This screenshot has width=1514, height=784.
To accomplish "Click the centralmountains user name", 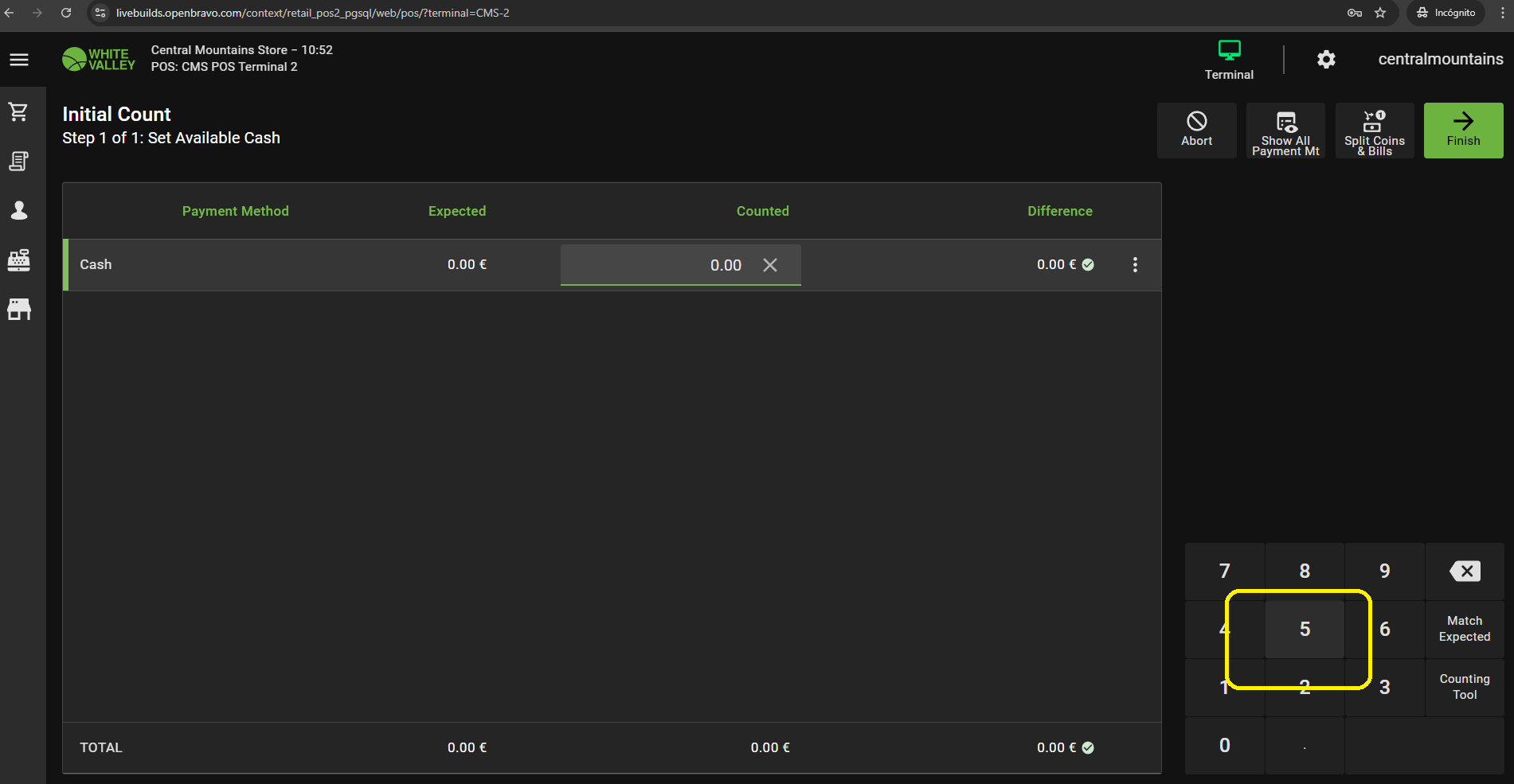I will (1441, 59).
